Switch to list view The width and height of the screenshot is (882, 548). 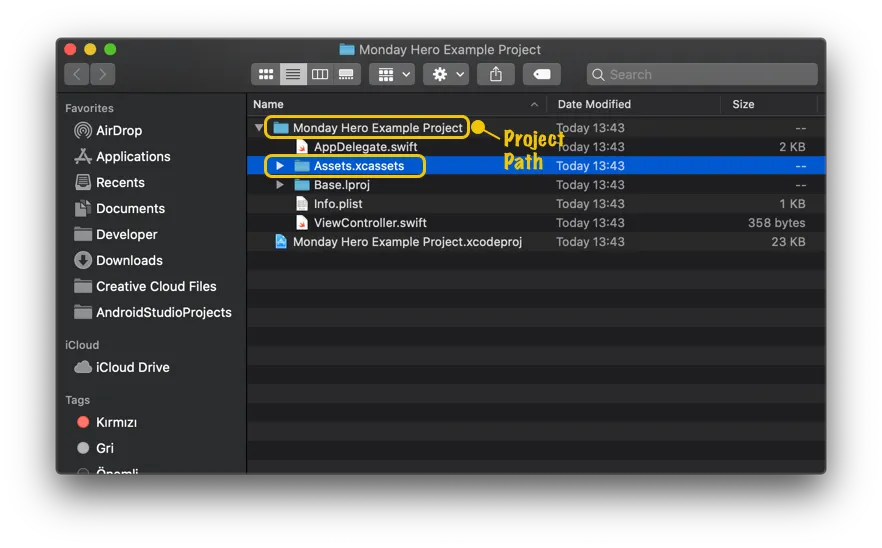coord(293,74)
